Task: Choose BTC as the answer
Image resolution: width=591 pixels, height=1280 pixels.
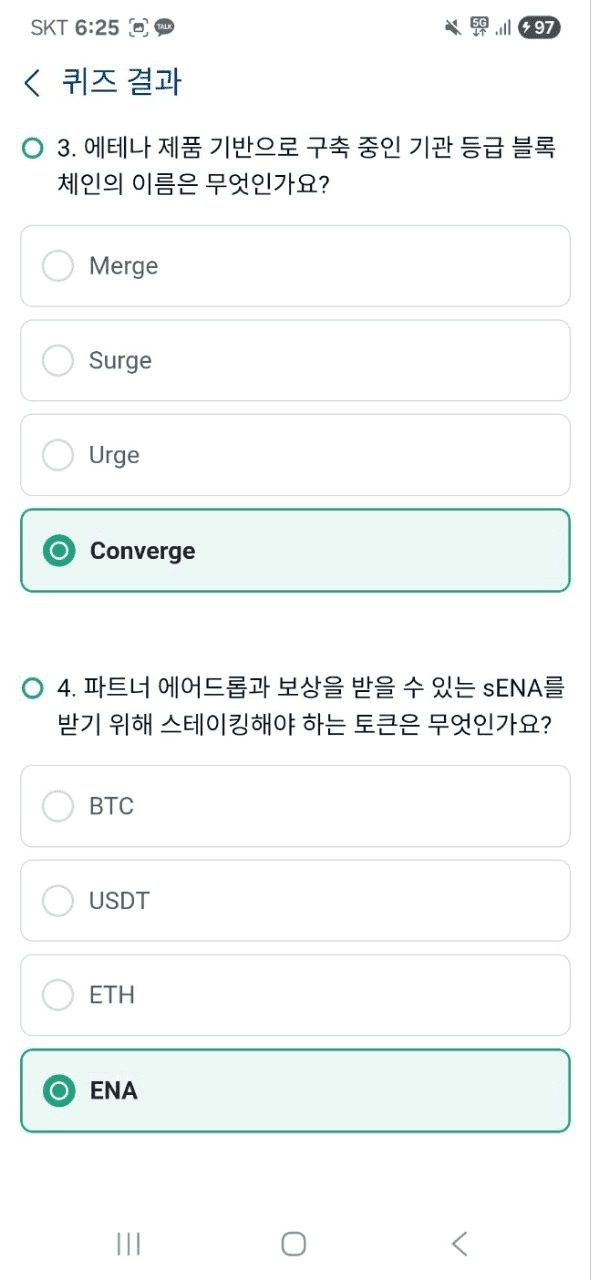Action: (295, 806)
